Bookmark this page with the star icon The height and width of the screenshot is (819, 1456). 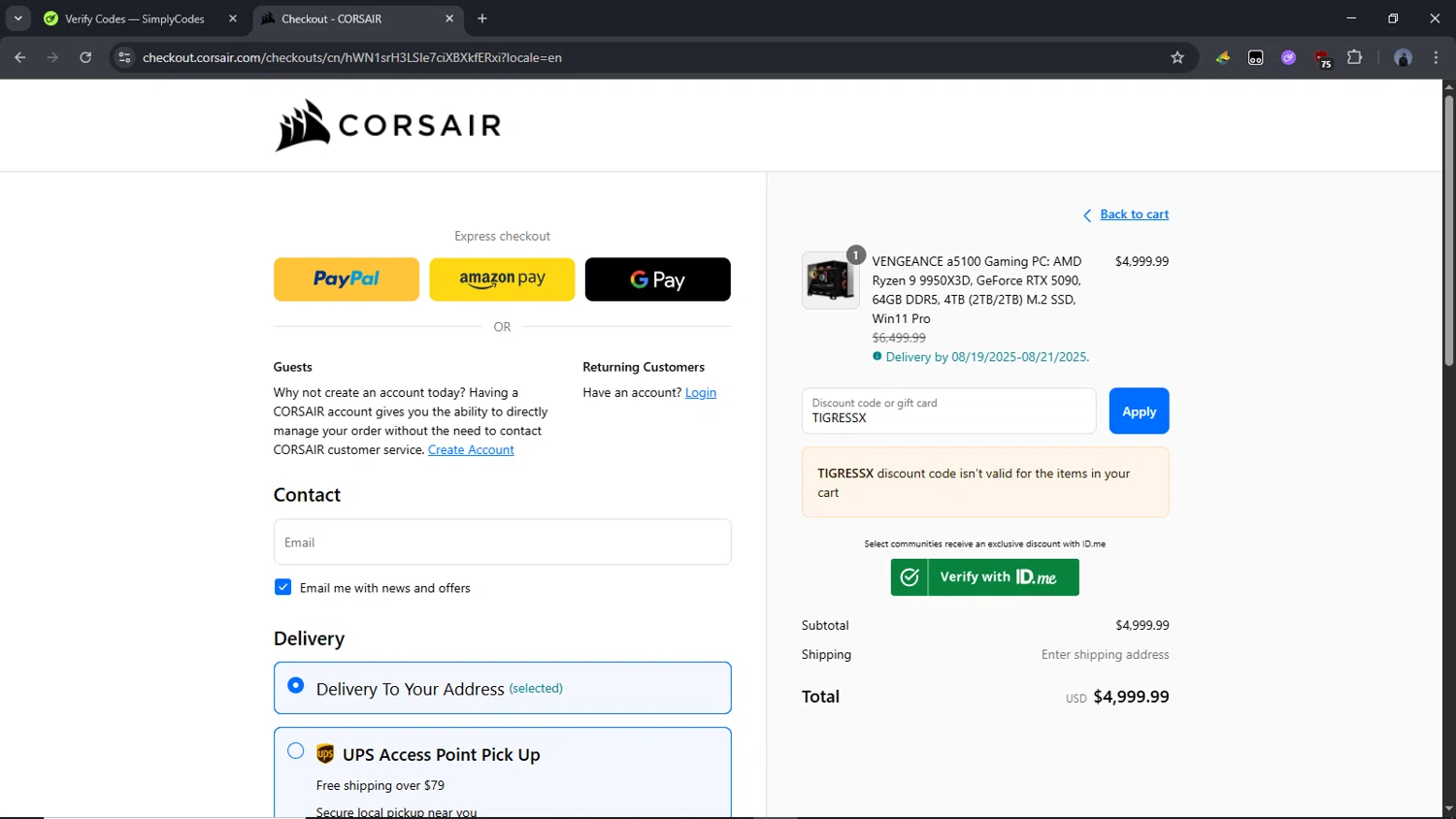tap(1177, 57)
